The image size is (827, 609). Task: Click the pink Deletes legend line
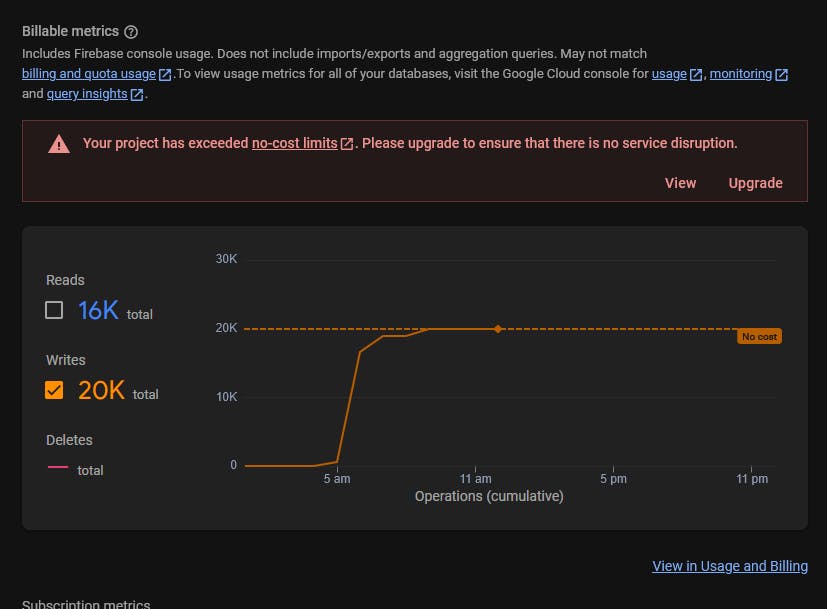58,467
